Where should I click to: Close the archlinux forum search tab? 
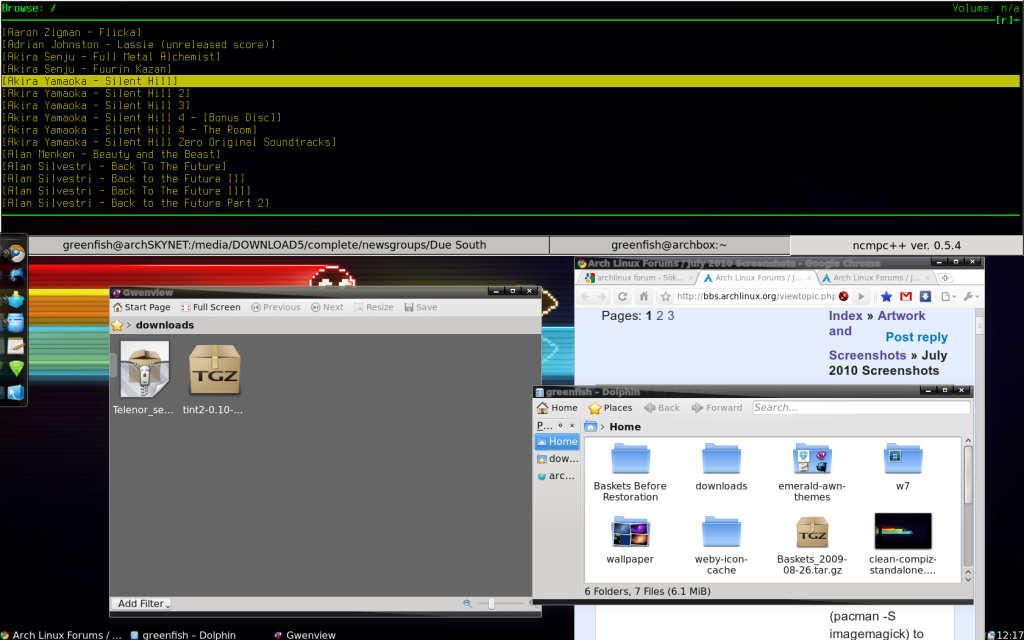point(691,278)
